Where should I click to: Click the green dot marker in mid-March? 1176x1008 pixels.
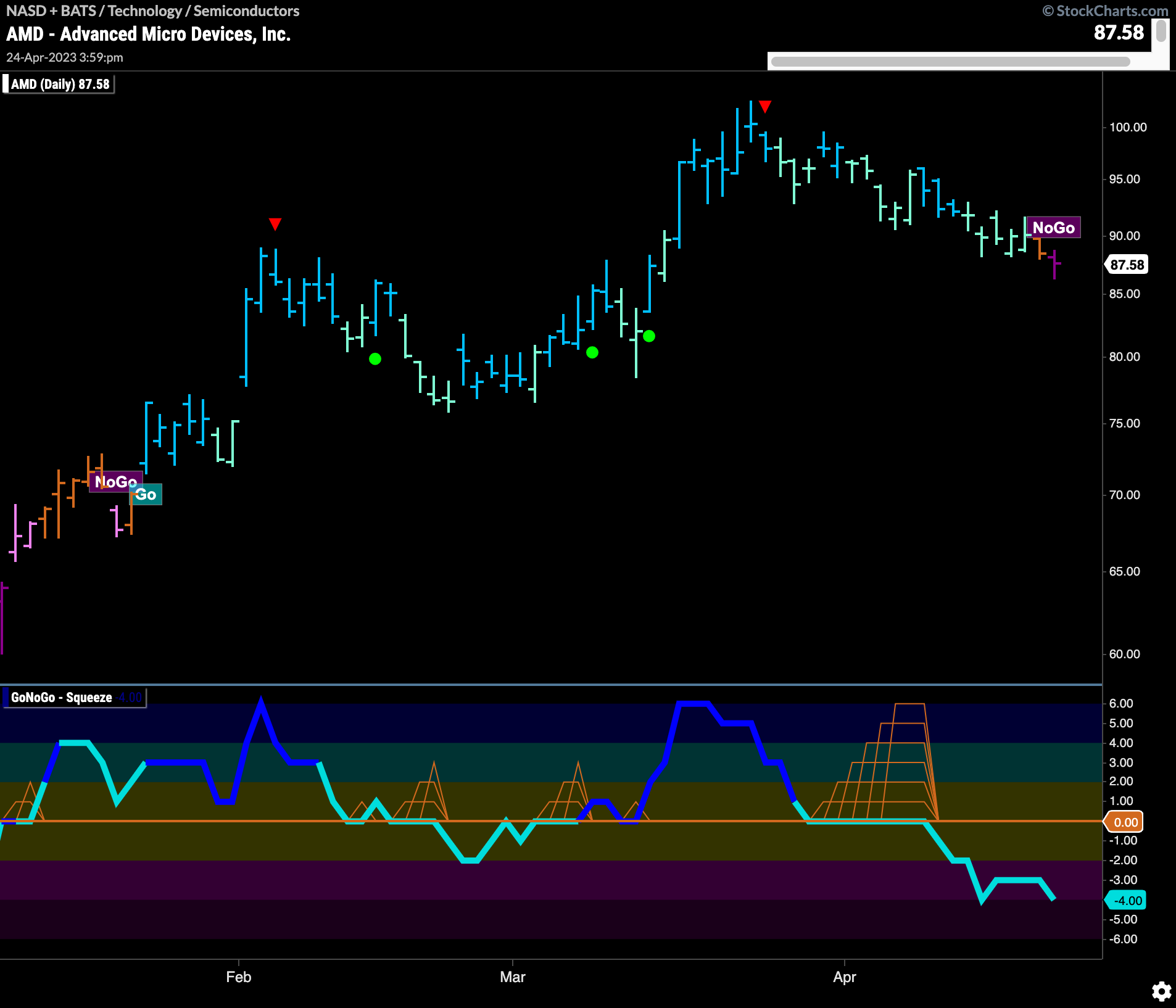649,336
